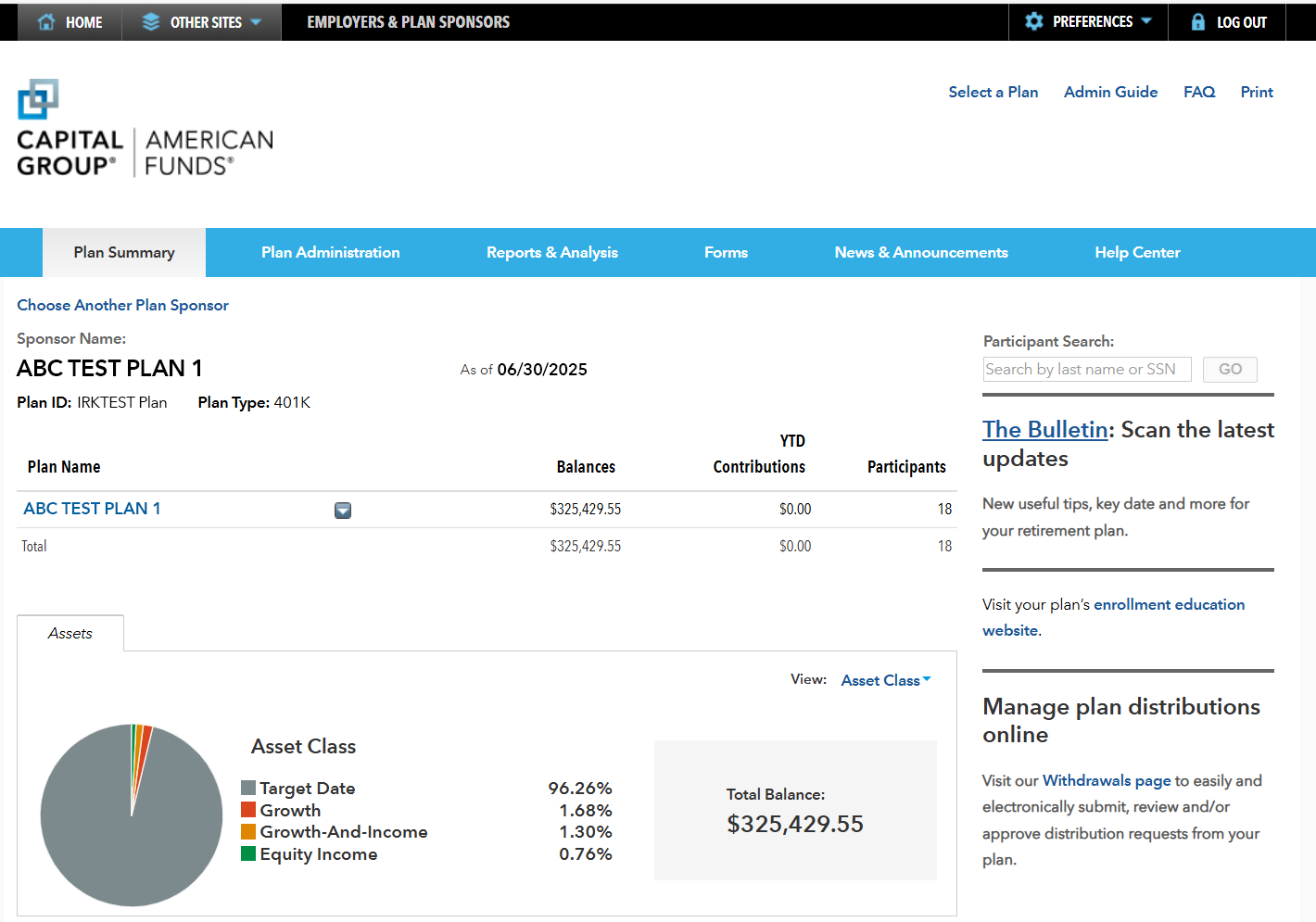1316x922 pixels.
Task: Open the Reports & Analysis tab
Action: coord(551,252)
